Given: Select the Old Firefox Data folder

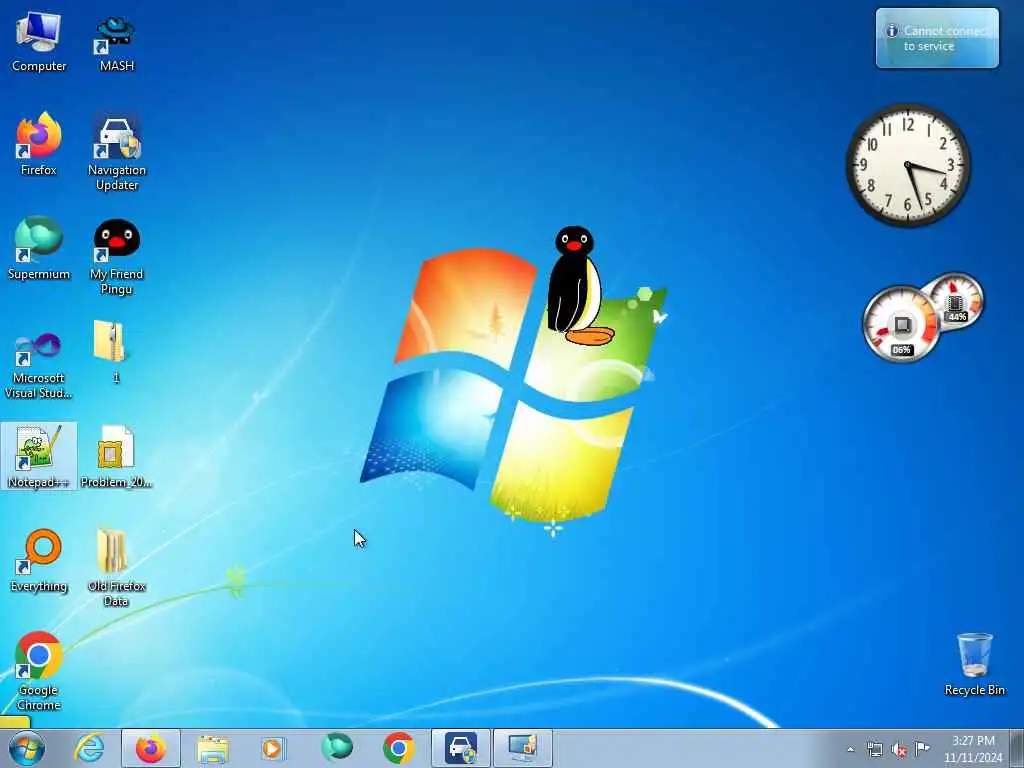Looking at the screenshot, I should point(116,567).
